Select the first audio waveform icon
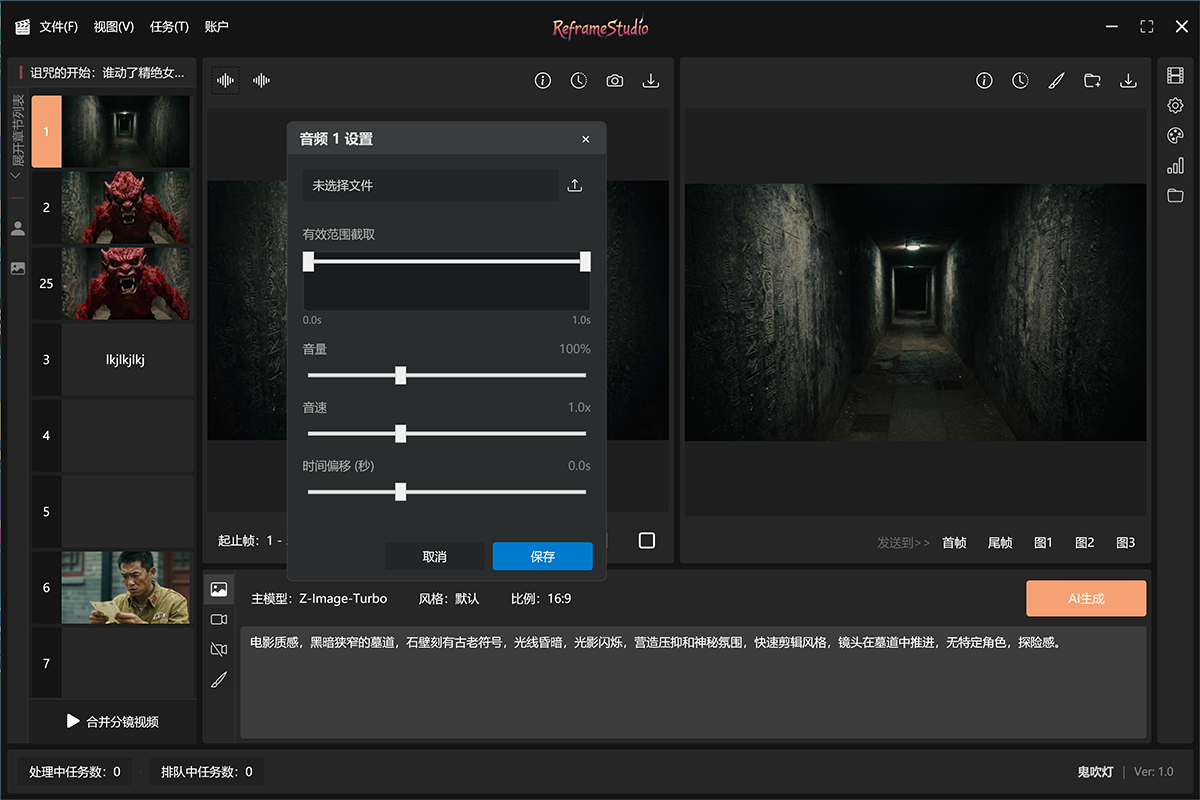Screen dimensions: 1200x800 [226, 81]
